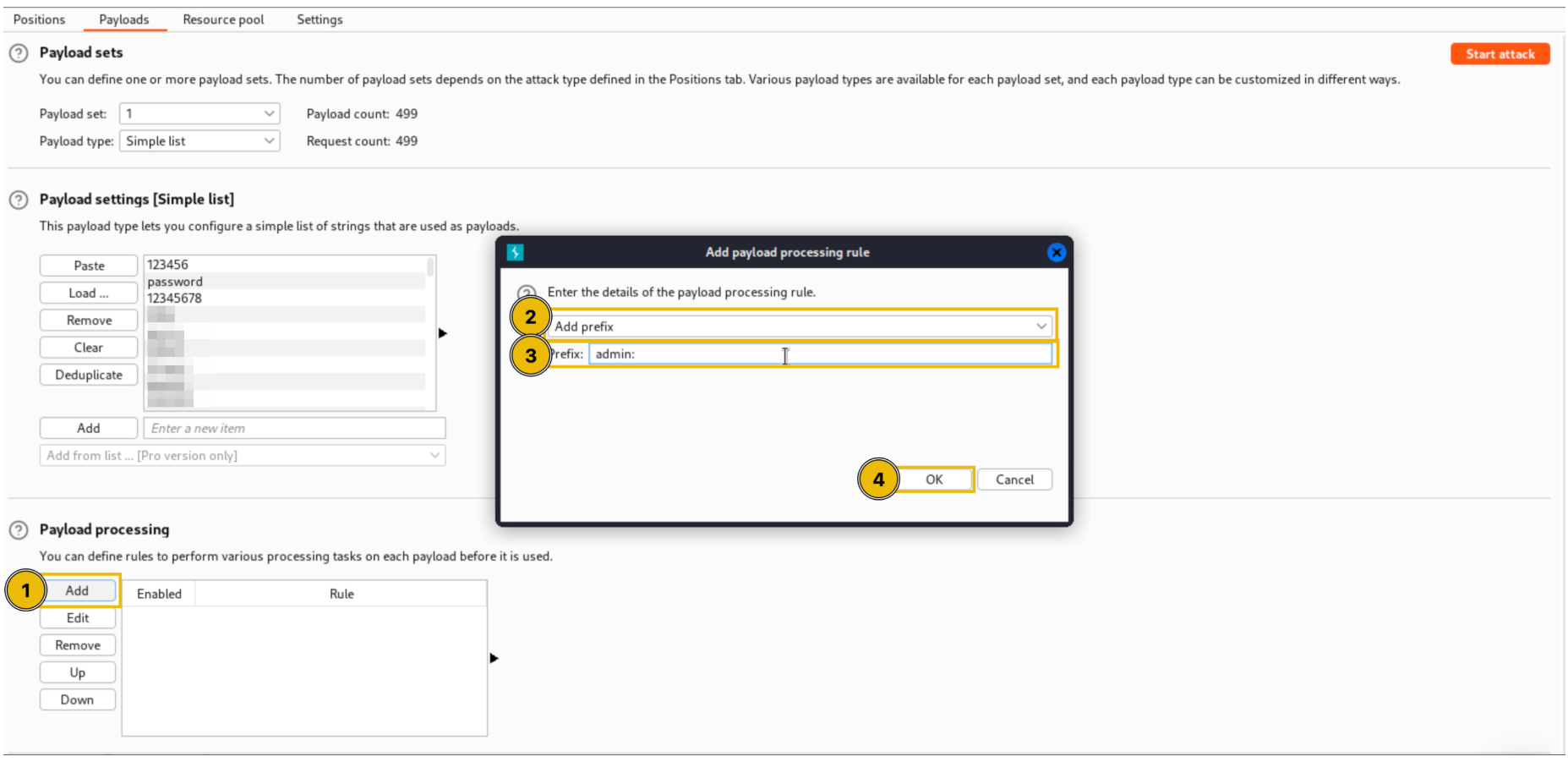Move the processing rule Down
1568x762 pixels.
77,699
